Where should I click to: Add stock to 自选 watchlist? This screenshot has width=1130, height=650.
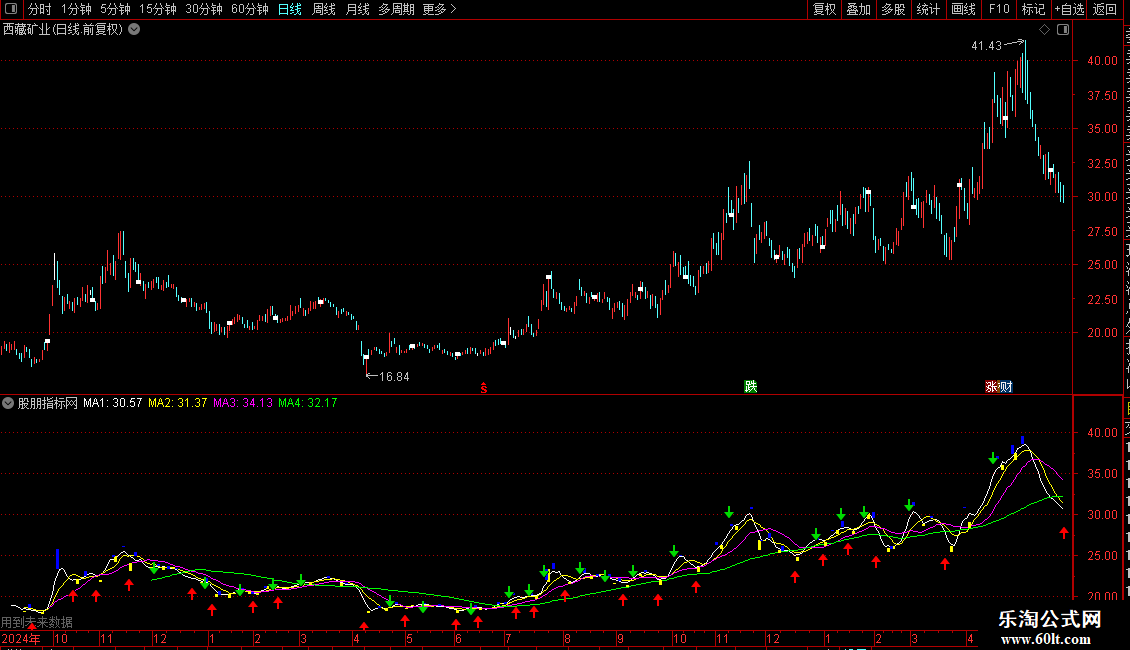click(x=1069, y=9)
